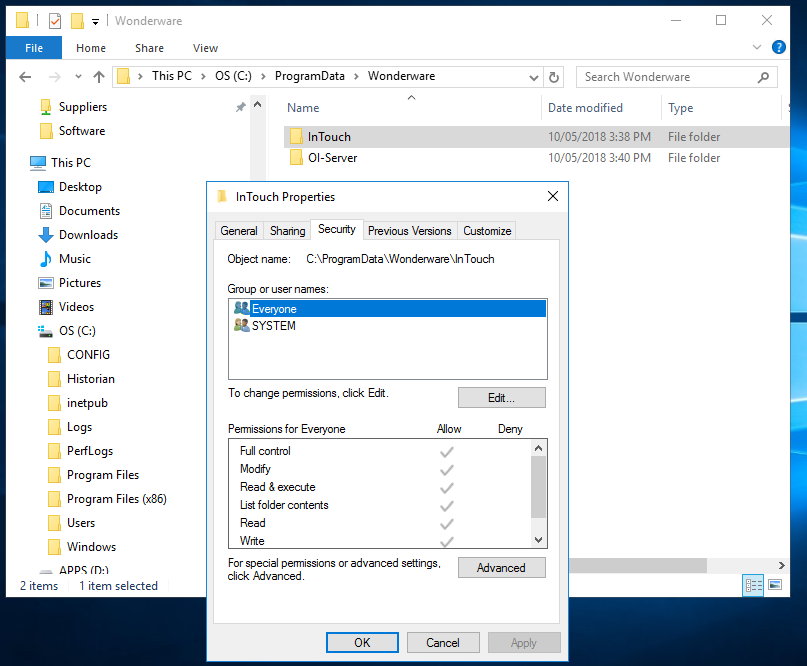This screenshot has width=807, height=666.
Task: Expand the ribbon with the chevron
Action: [757, 47]
